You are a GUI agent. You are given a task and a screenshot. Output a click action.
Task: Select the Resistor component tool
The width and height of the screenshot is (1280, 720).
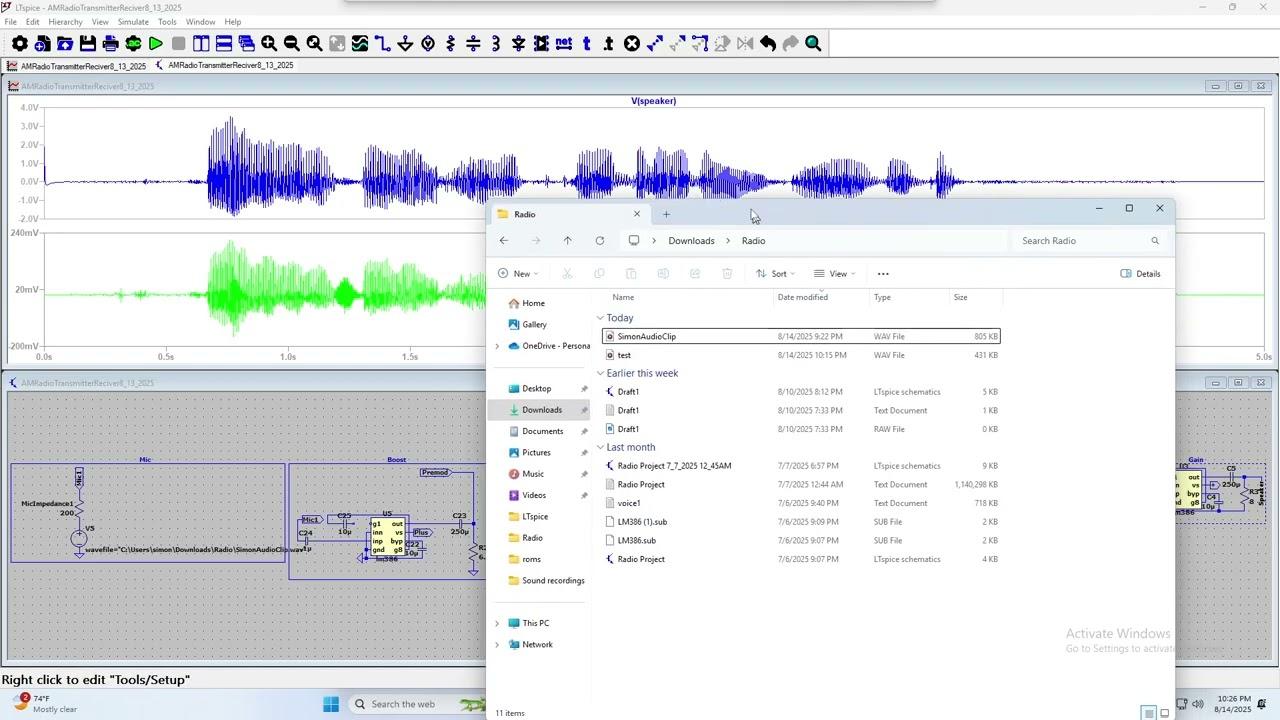coord(451,43)
